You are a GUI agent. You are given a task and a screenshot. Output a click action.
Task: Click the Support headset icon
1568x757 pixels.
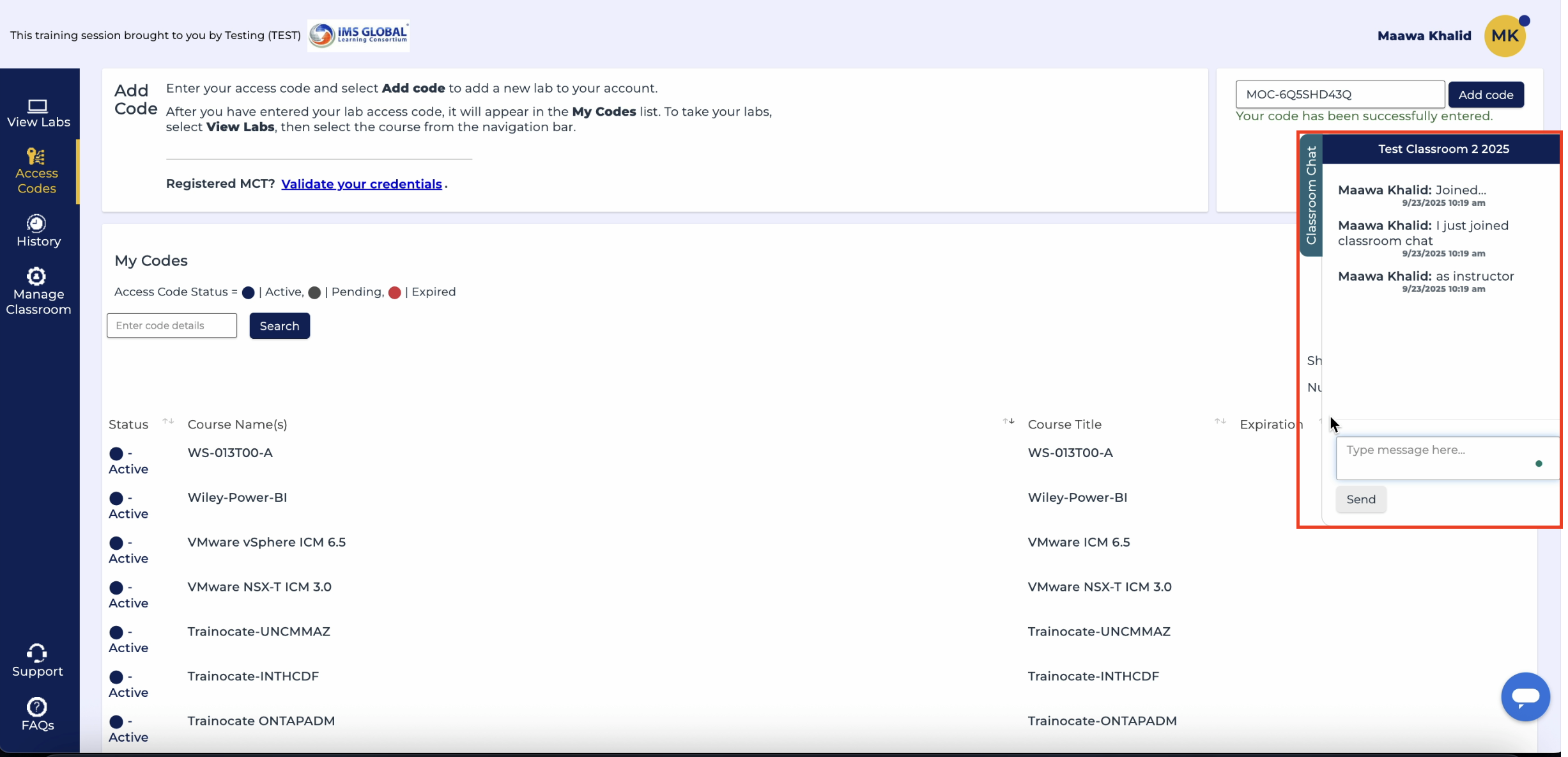(36, 653)
